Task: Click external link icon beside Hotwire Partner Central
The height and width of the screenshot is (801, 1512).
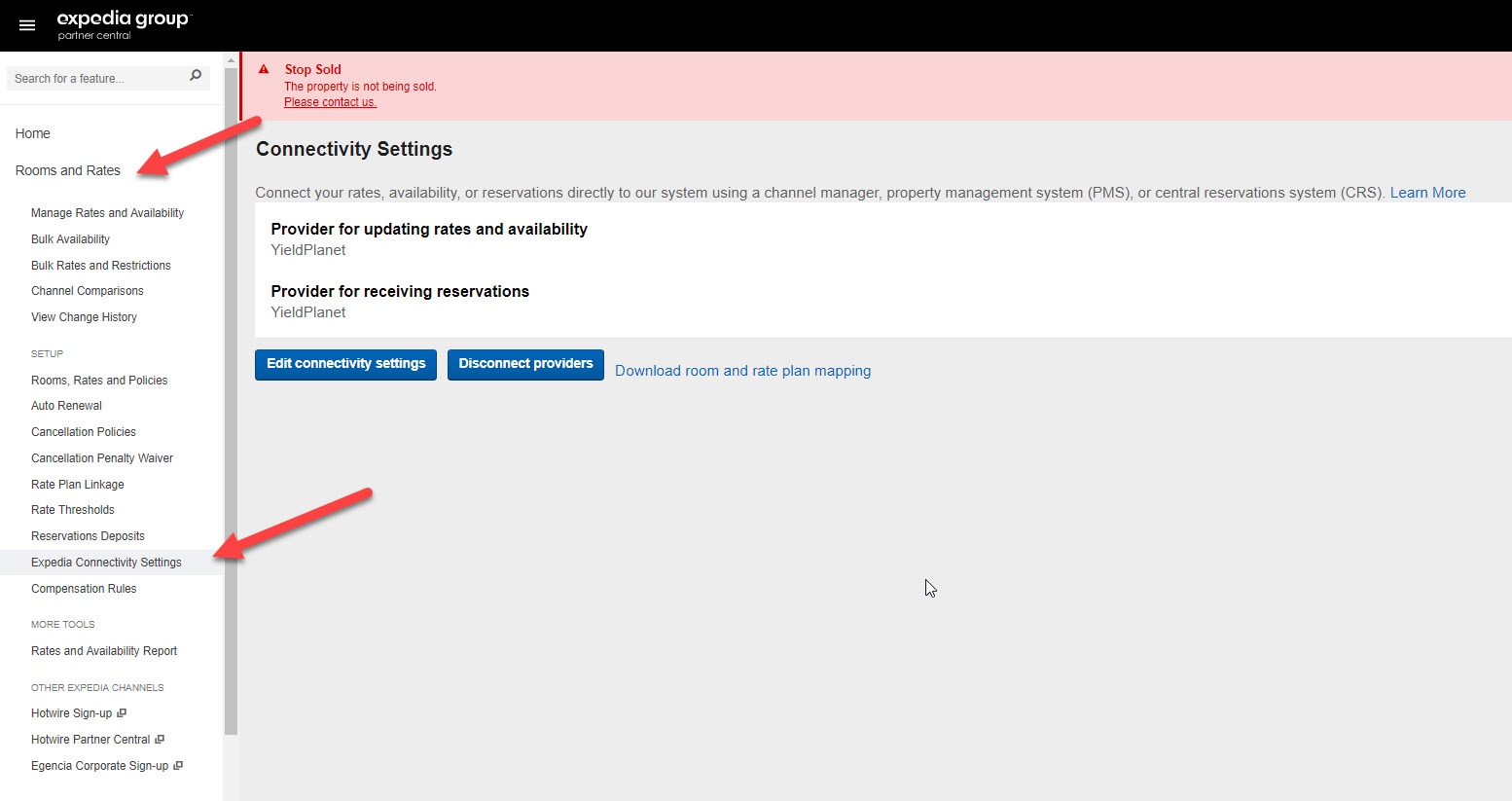Action: 160,740
